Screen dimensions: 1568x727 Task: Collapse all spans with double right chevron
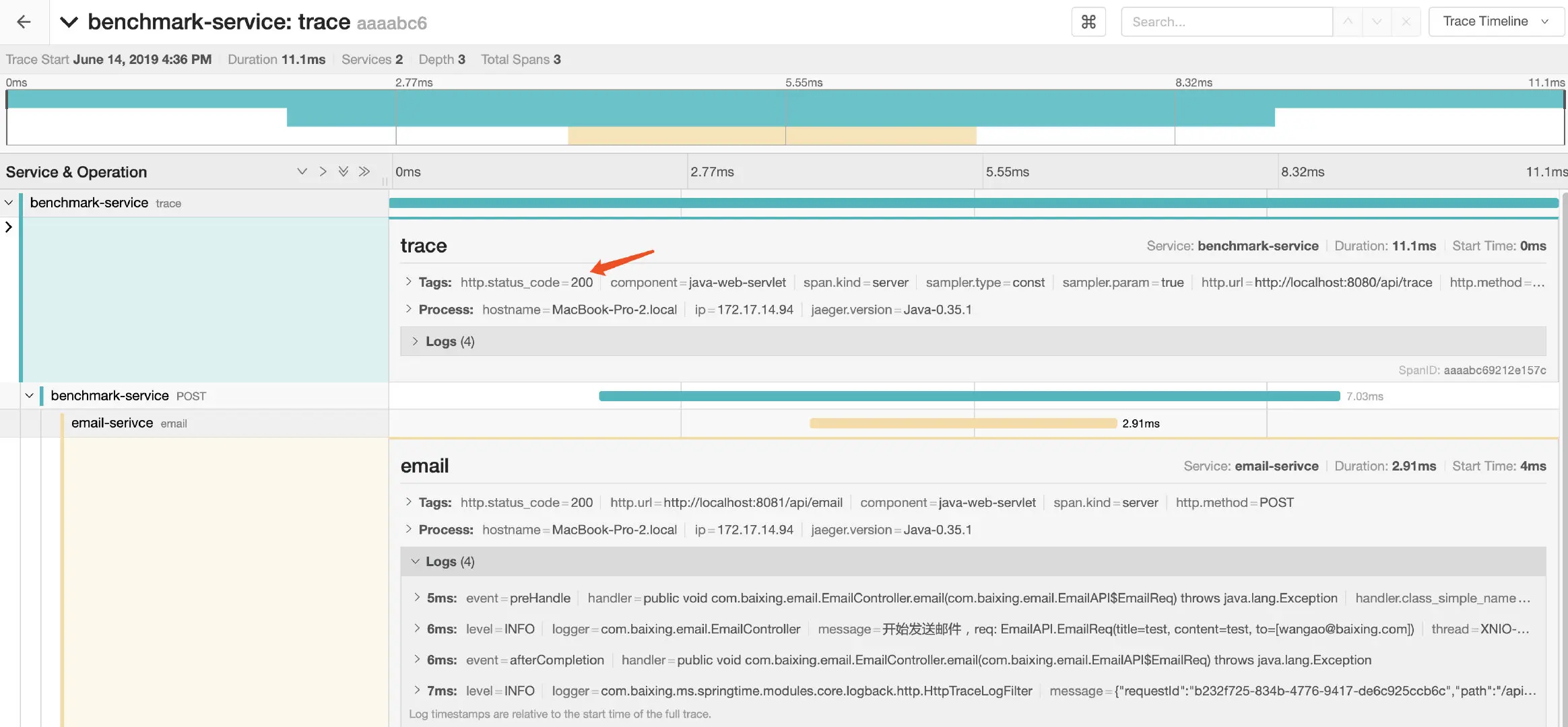coord(364,172)
